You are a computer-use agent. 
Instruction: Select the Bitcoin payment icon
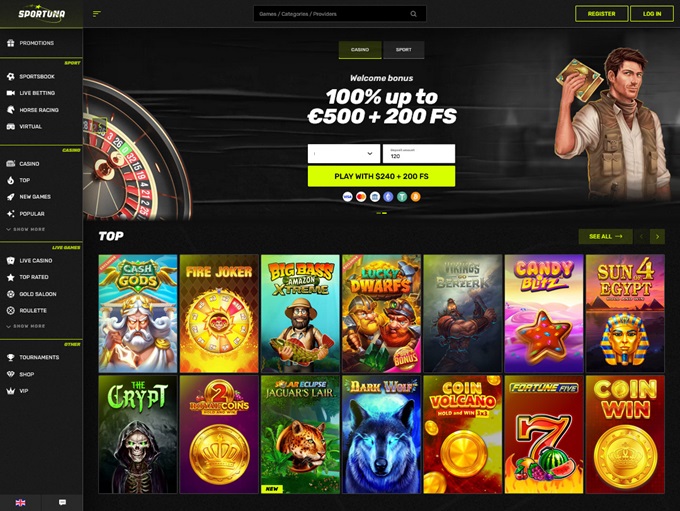415,197
